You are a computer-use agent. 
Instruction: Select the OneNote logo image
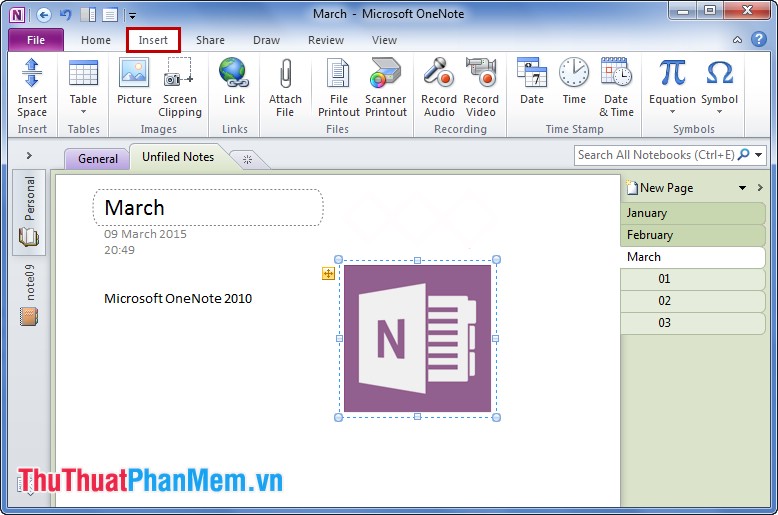pyautogui.click(x=417, y=338)
